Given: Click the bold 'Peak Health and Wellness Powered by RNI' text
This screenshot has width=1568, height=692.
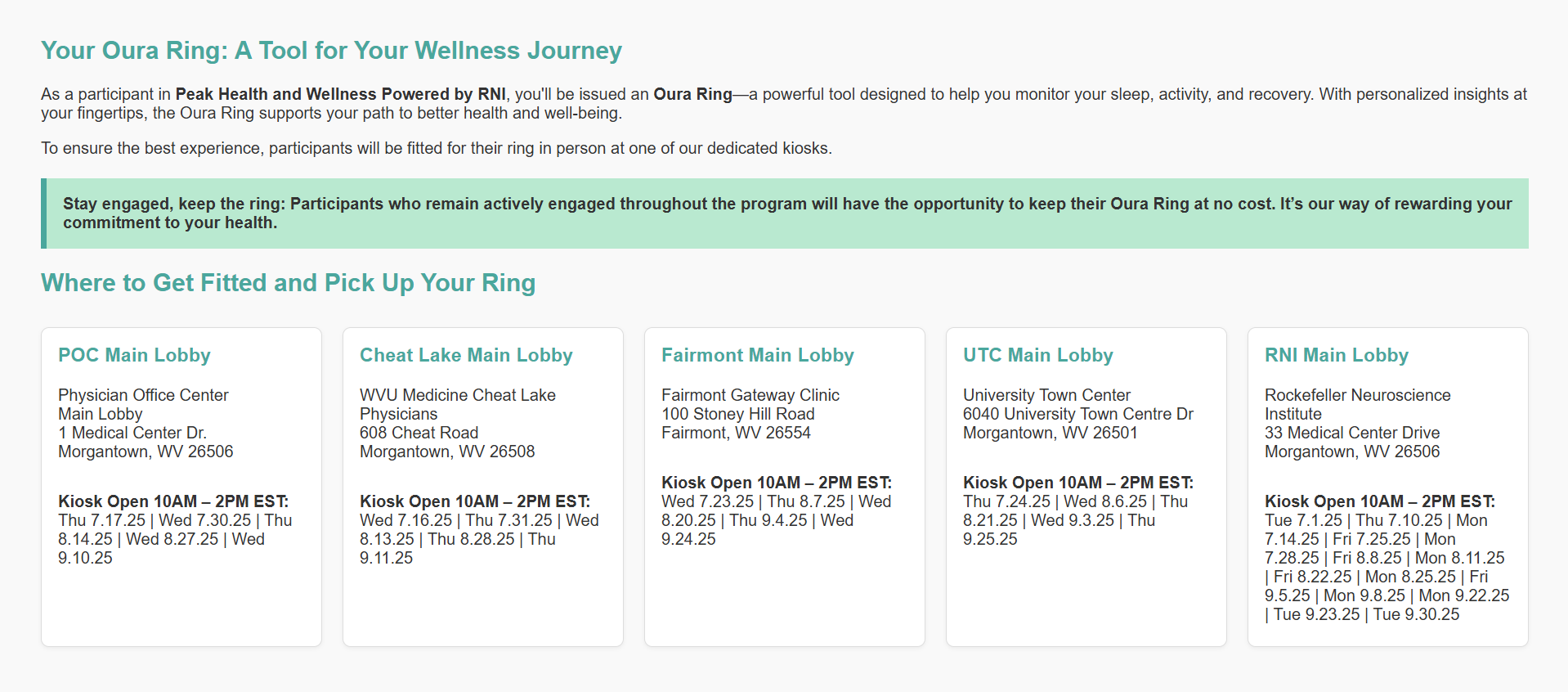Looking at the screenshot, I should pyautogui.click(x=340, y=94).
